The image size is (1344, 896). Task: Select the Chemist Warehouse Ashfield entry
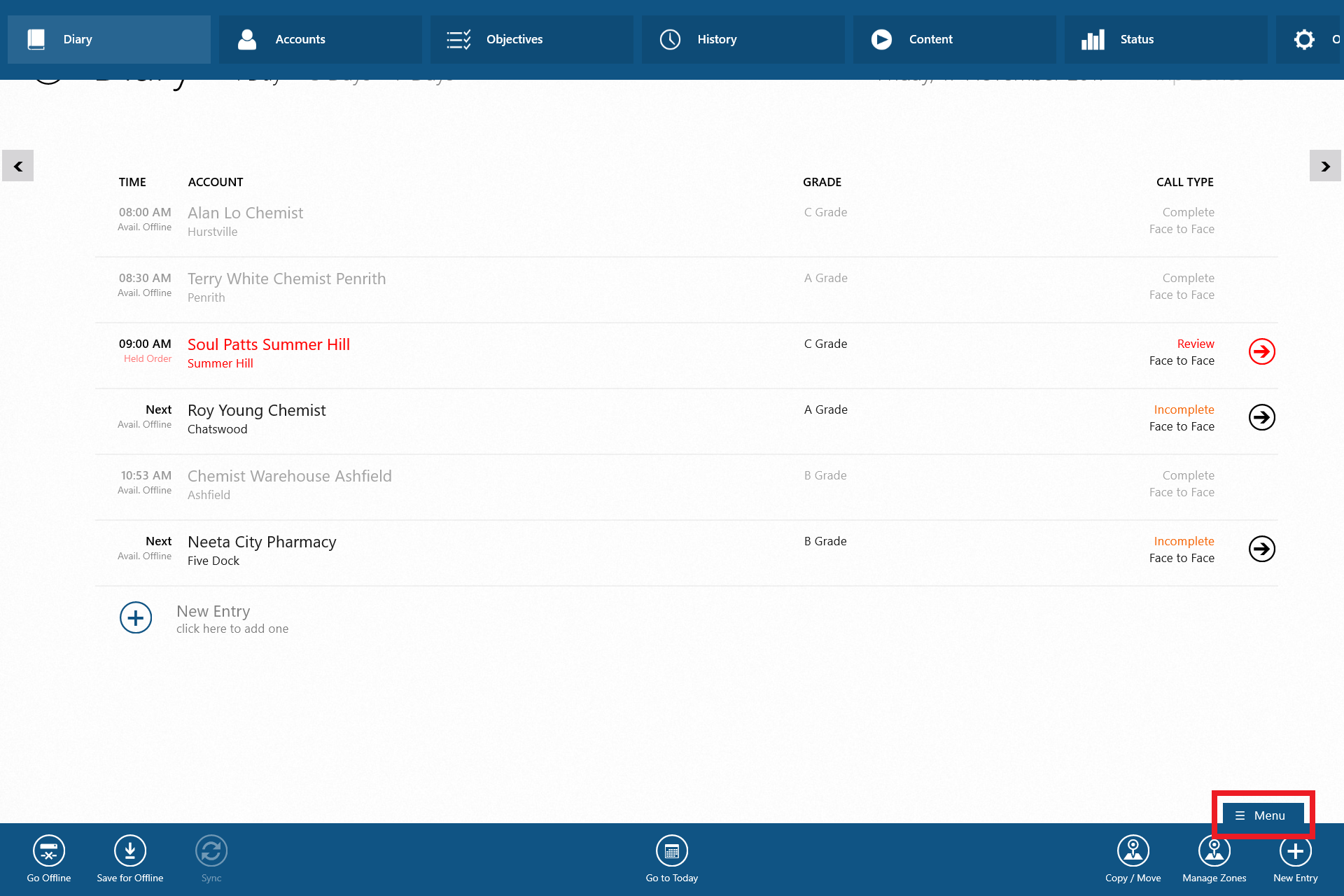click(290, 477)
